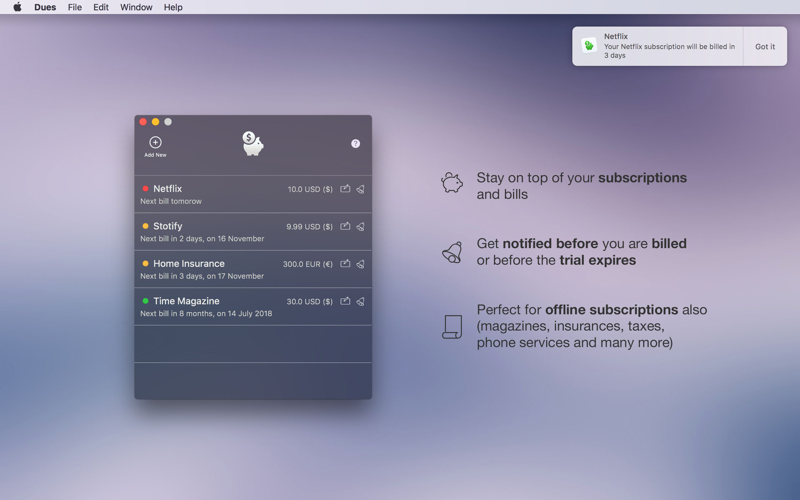Click the Netflix billing notification banner

658,46
